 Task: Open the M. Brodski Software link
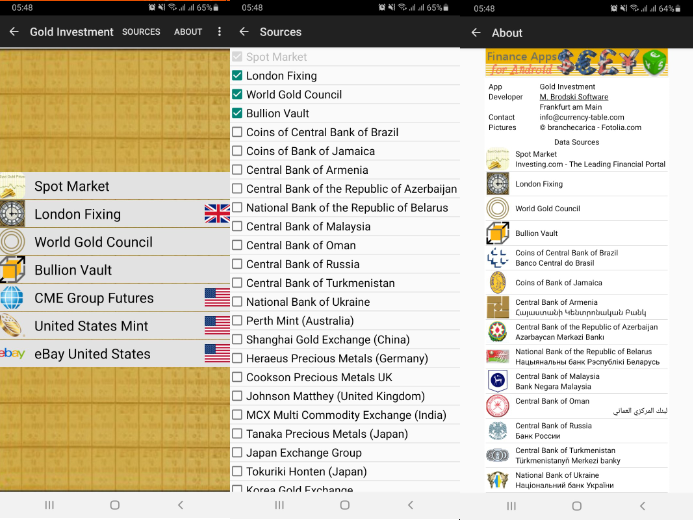pos(574,97)
